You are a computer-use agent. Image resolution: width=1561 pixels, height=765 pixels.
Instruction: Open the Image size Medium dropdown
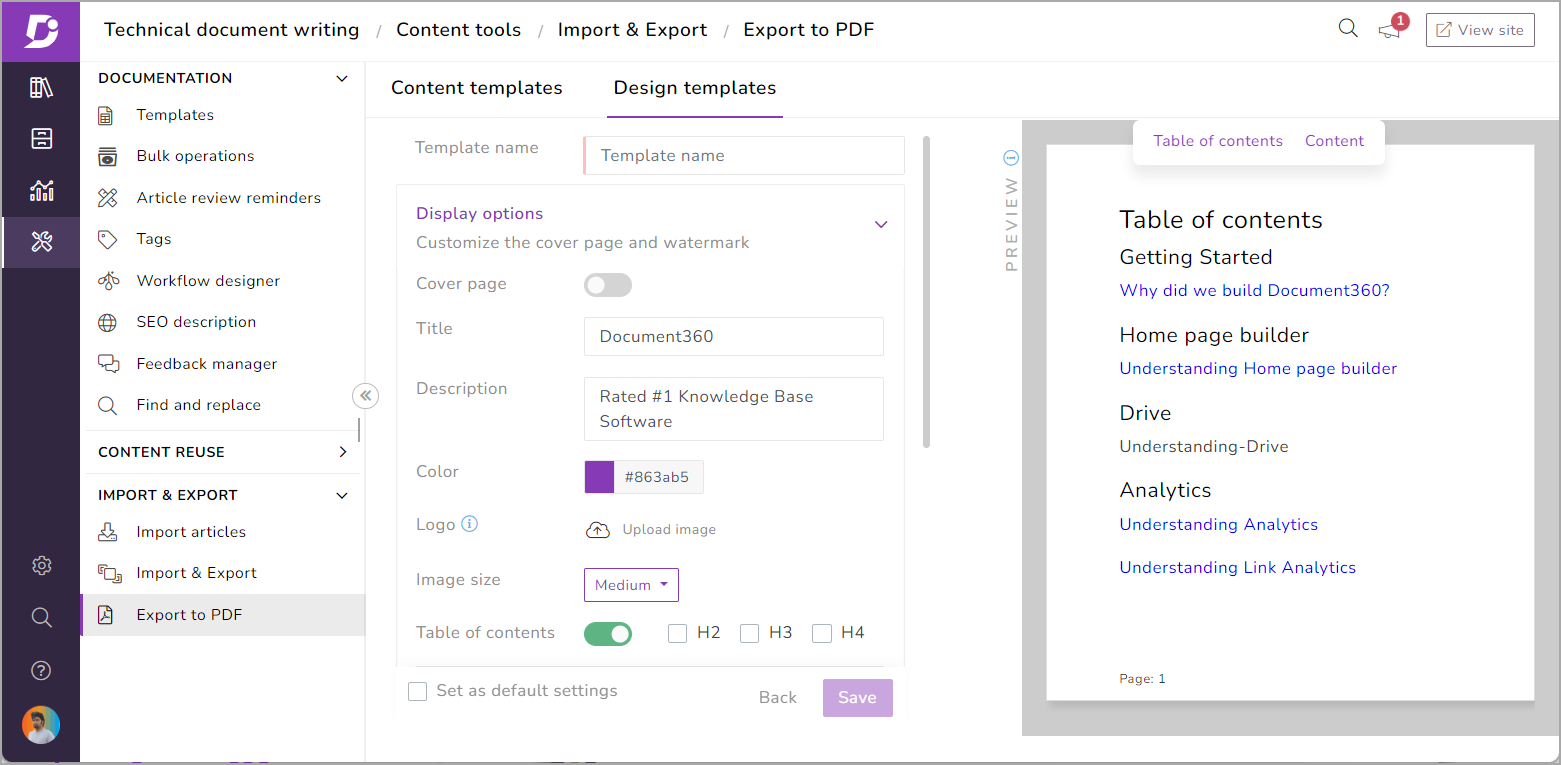click(x=631, y=585)
